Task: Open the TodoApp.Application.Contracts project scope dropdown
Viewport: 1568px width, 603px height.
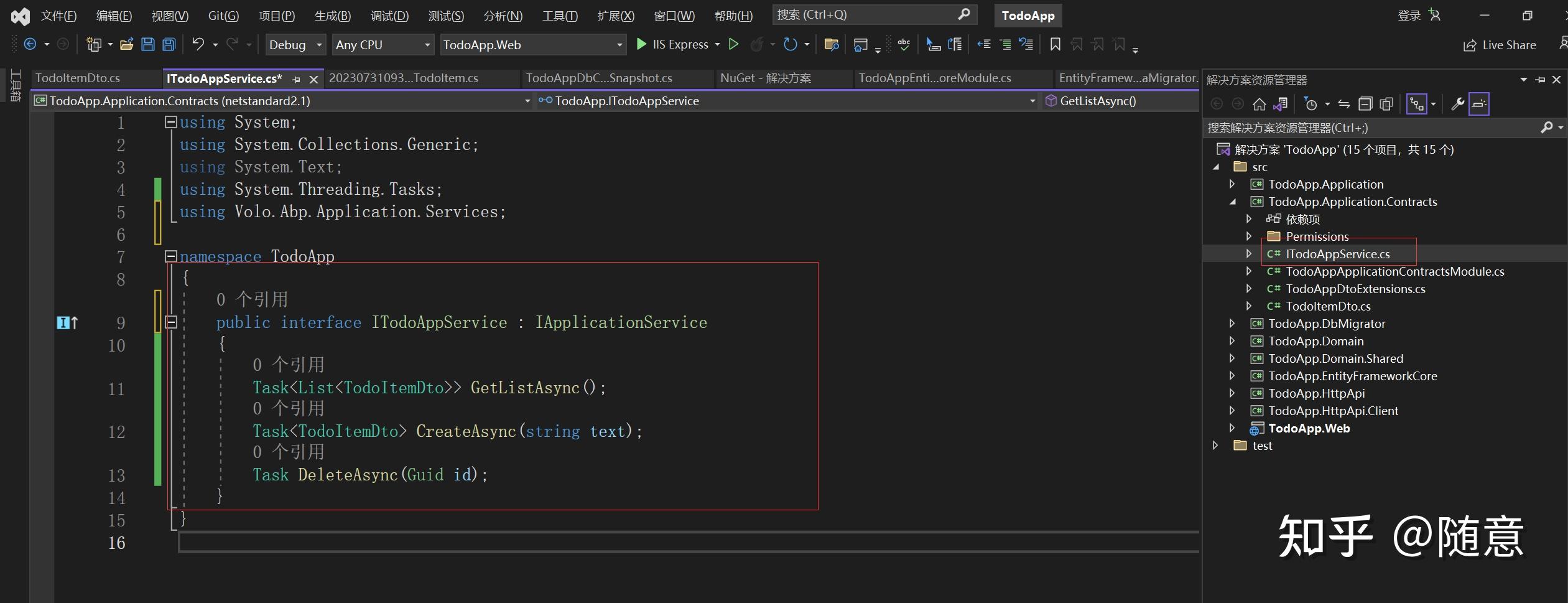Action: pos(282,101)
